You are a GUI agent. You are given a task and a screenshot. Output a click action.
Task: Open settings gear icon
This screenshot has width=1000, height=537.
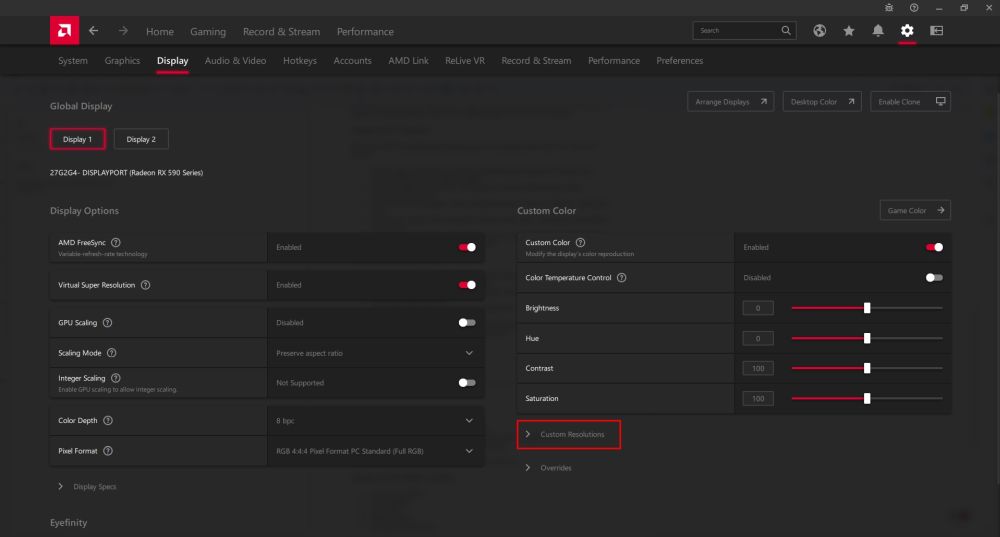(x=907, y=31)
